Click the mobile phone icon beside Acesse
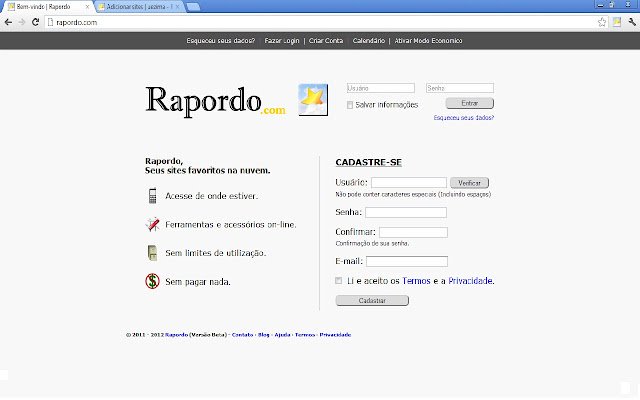The width and height of the screenshot is (640, 400). tap(152, 196)
